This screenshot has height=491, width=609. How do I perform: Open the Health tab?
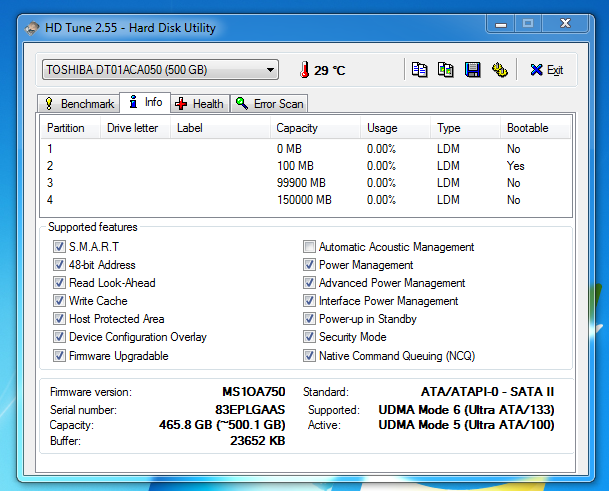[x=200, y=104]
